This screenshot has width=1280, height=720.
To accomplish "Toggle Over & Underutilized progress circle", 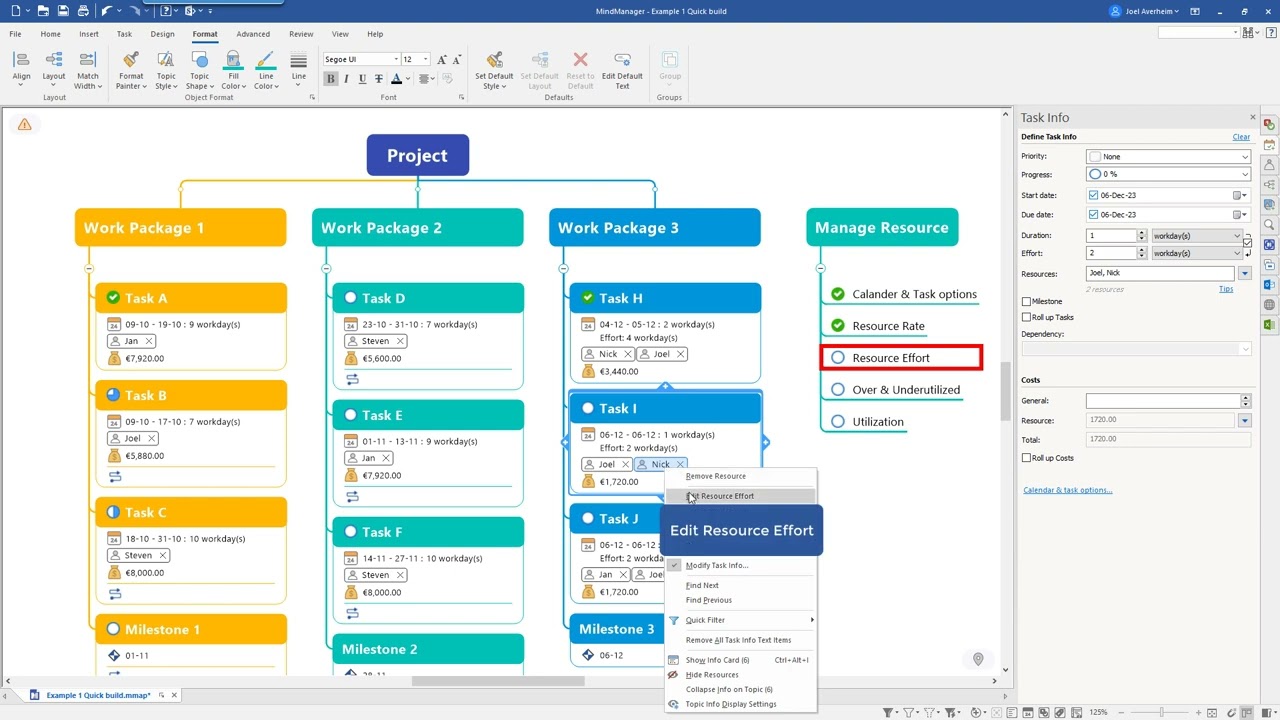I will tap(838, 389).
